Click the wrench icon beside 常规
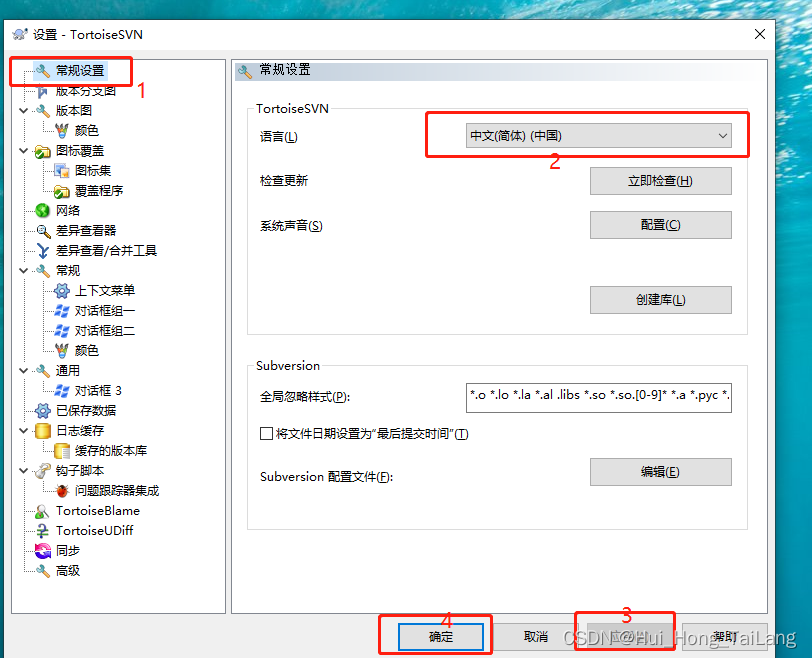 point(42,271)
